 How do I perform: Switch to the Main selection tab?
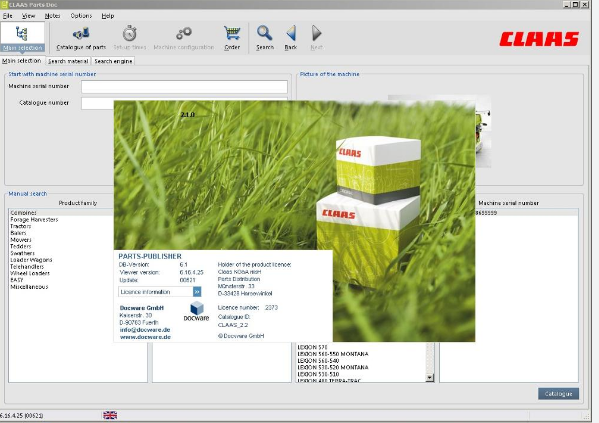[x=22, y=61]
